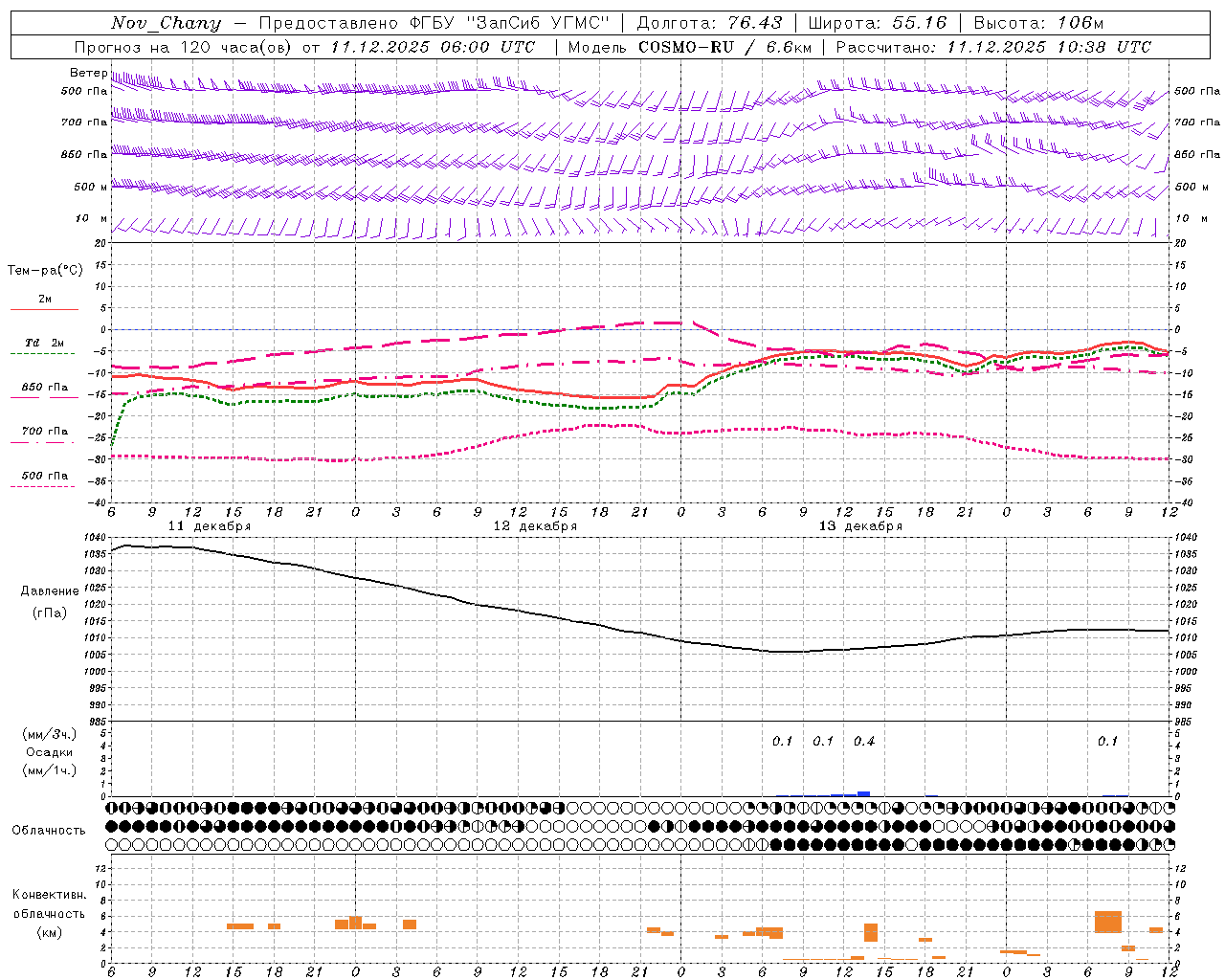The height and width of the screenshot is (980, 1225).
Task: Click the (мм/1ч.) precipitation unit label
Action: [50, 770]
